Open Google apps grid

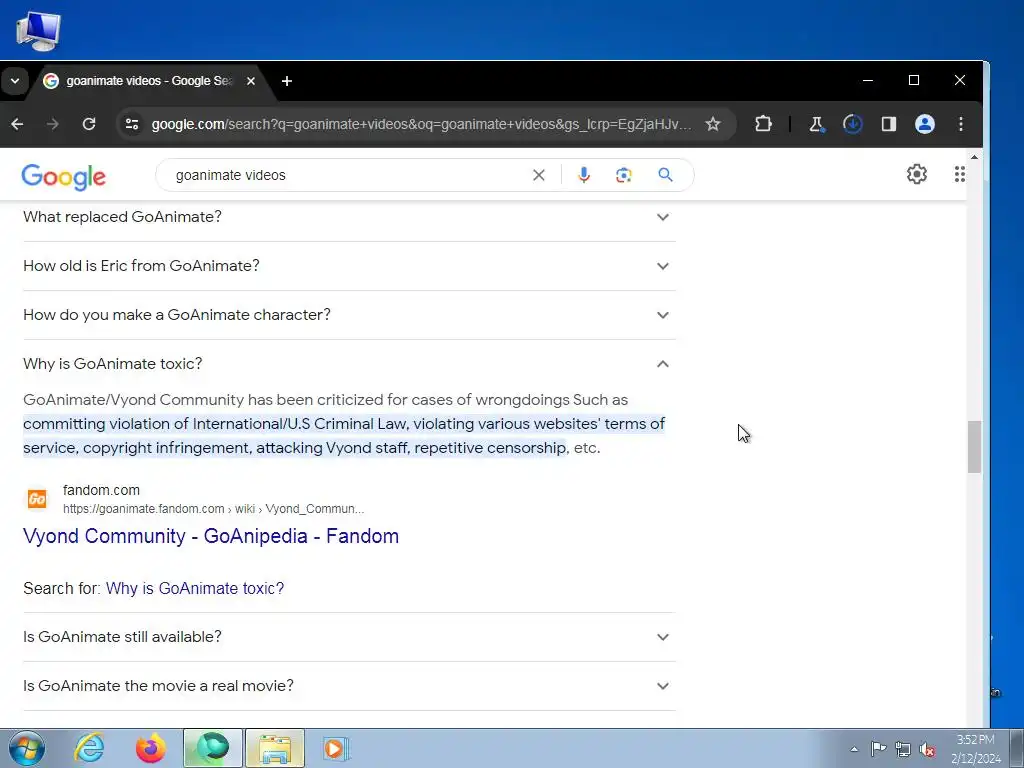(959, 174)
